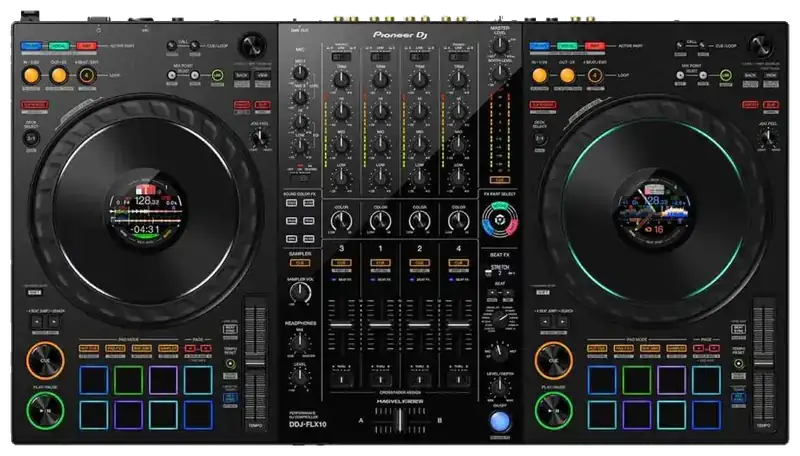Select SAMPLER pad mode on deck 2
The image size is (800, 456).
pos(676,348)
